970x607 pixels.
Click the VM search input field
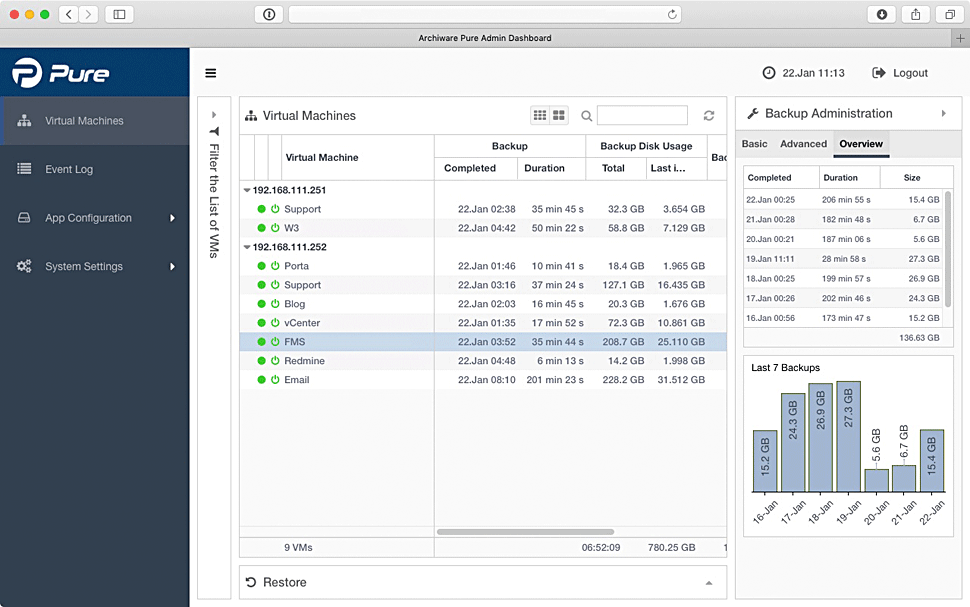coord(642,116)
